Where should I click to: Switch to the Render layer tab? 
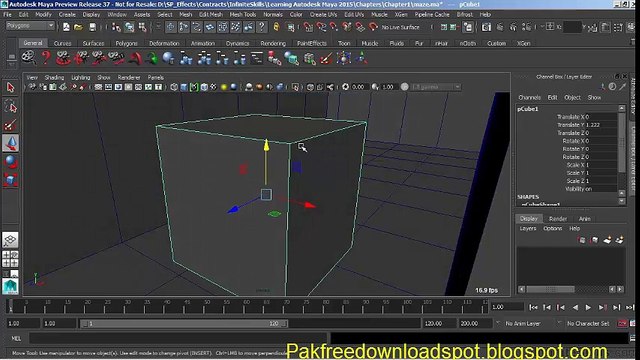(x=558, y=219)
